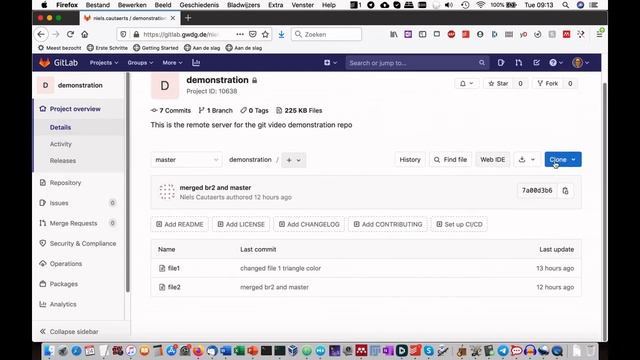Open the To-Do list icon in navbar

coord(536,63)
